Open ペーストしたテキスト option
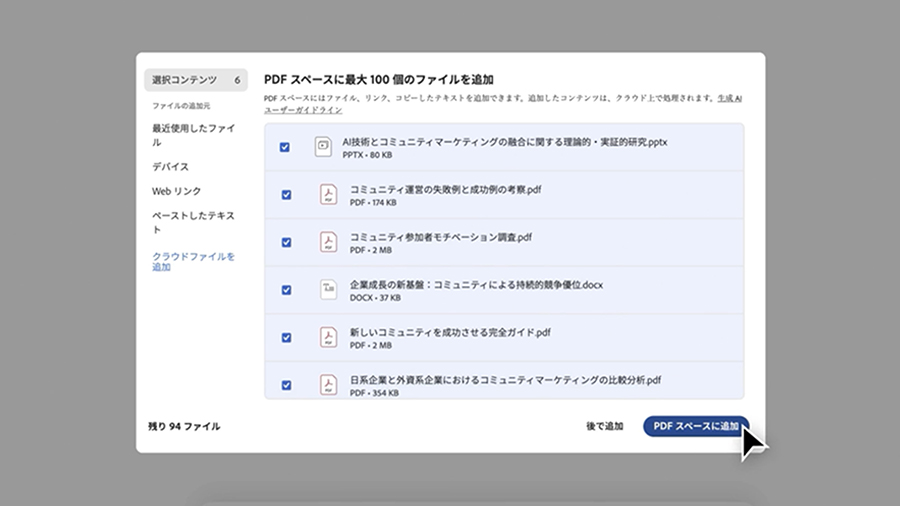Viewport: 900px width, 506px height. (x=193, y=222)
